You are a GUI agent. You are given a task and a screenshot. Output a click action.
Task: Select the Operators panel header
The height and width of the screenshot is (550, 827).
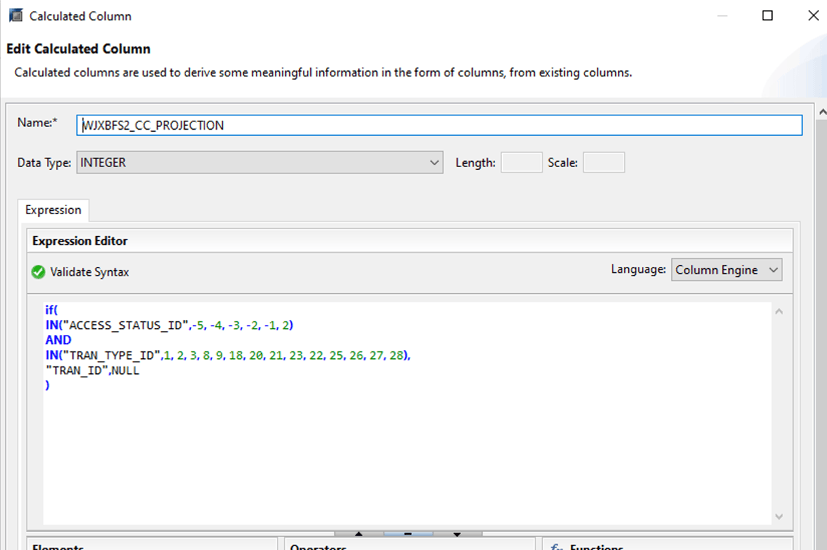317,546
